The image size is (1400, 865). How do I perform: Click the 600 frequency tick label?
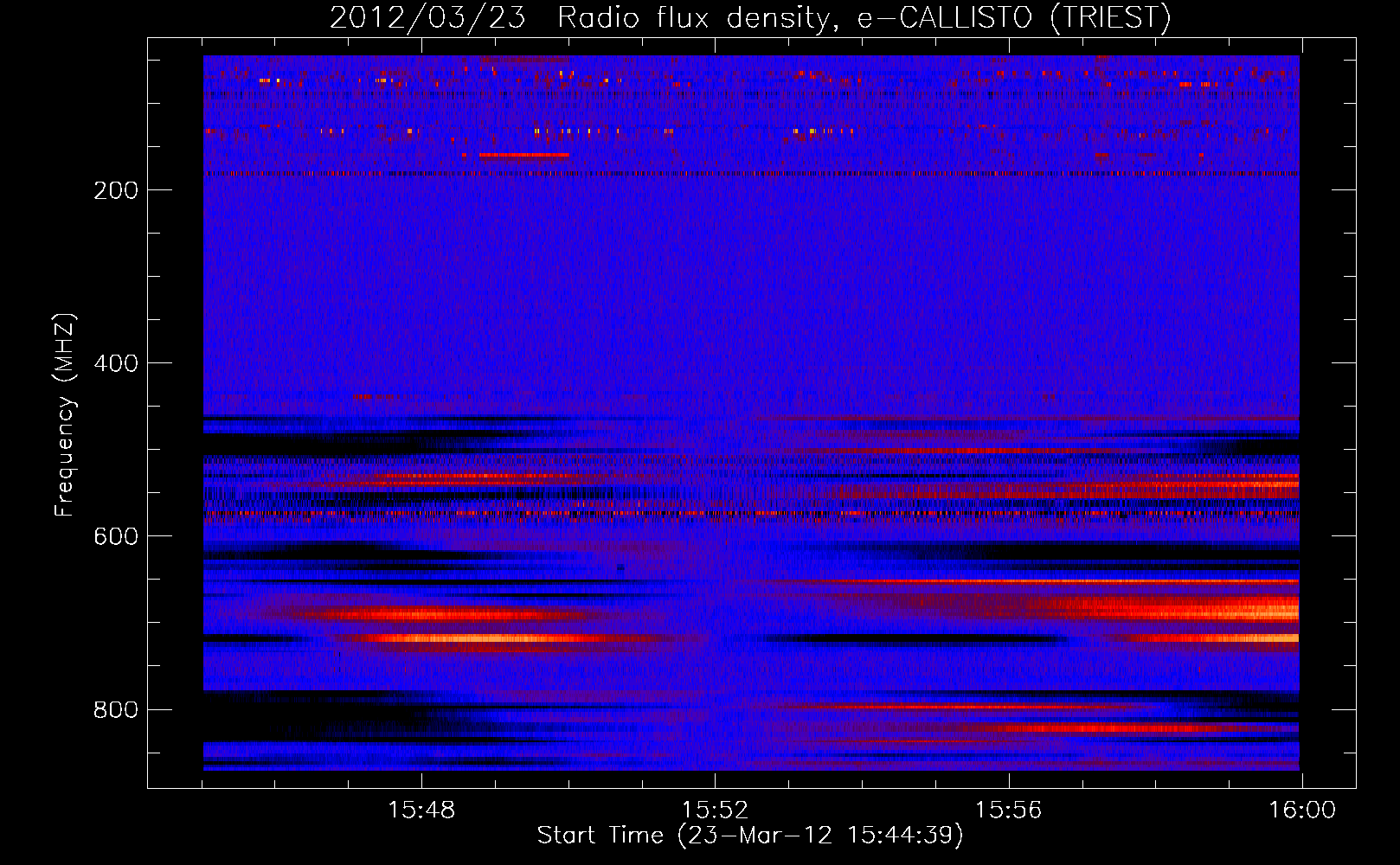116,536
